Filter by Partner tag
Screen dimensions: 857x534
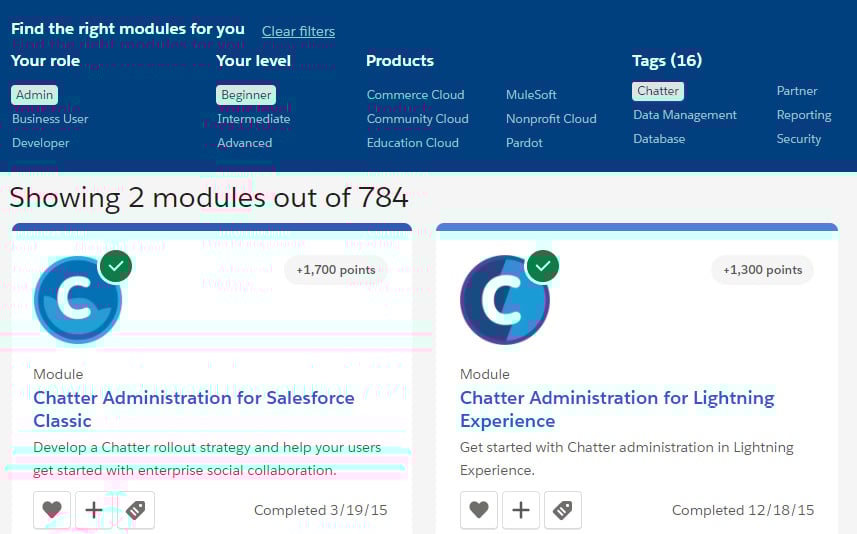click(x=797, y=91)
